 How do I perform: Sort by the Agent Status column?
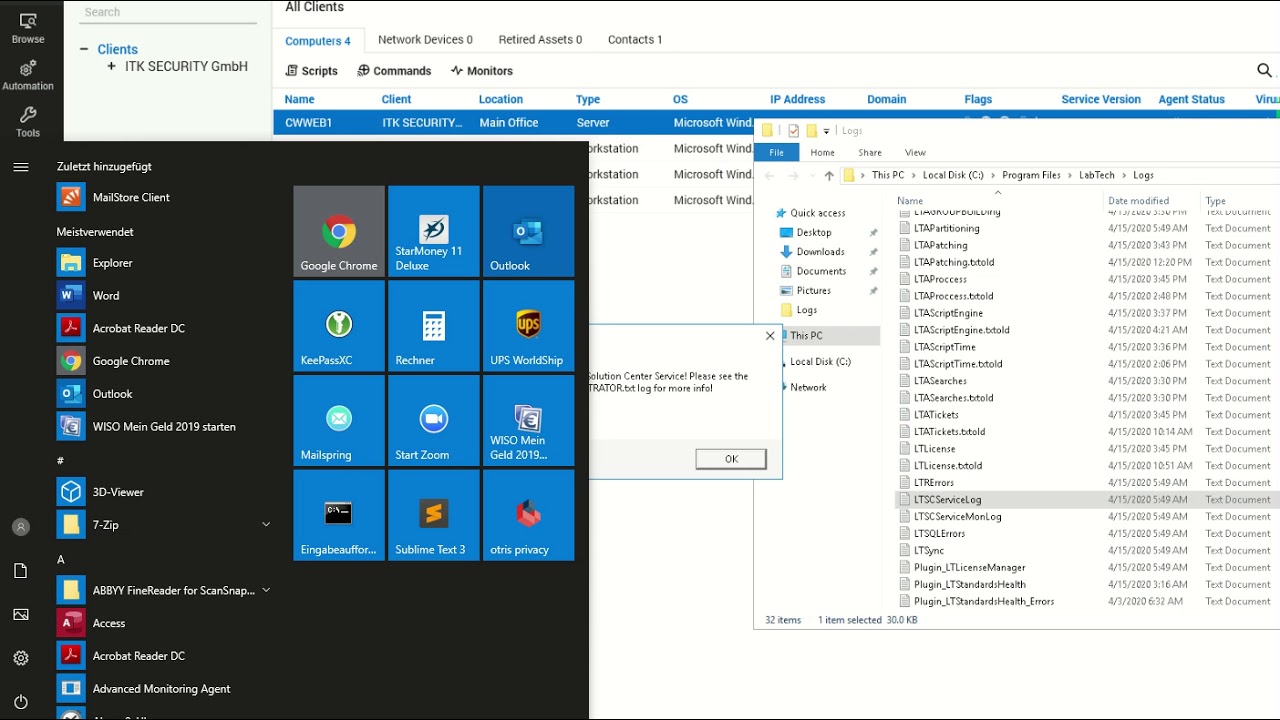(x=1191, y=99)
